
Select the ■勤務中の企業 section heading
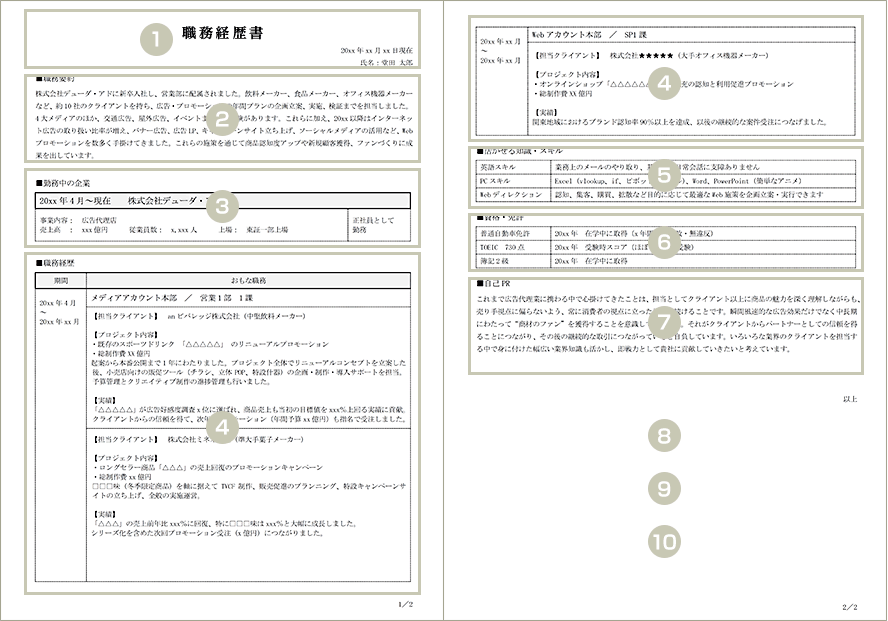point(63,183)
